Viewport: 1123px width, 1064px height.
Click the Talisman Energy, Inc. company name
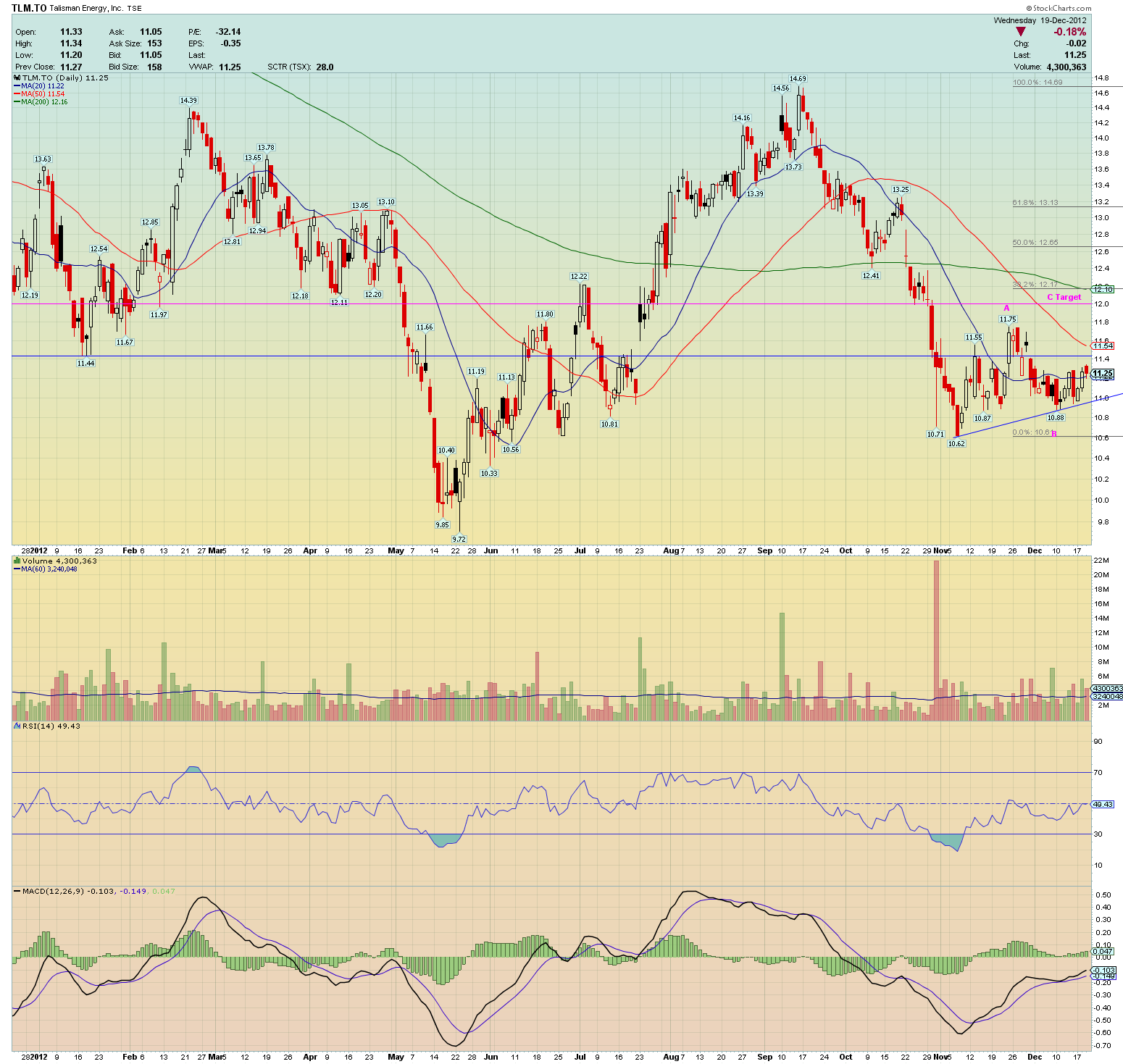coord(86,8)
